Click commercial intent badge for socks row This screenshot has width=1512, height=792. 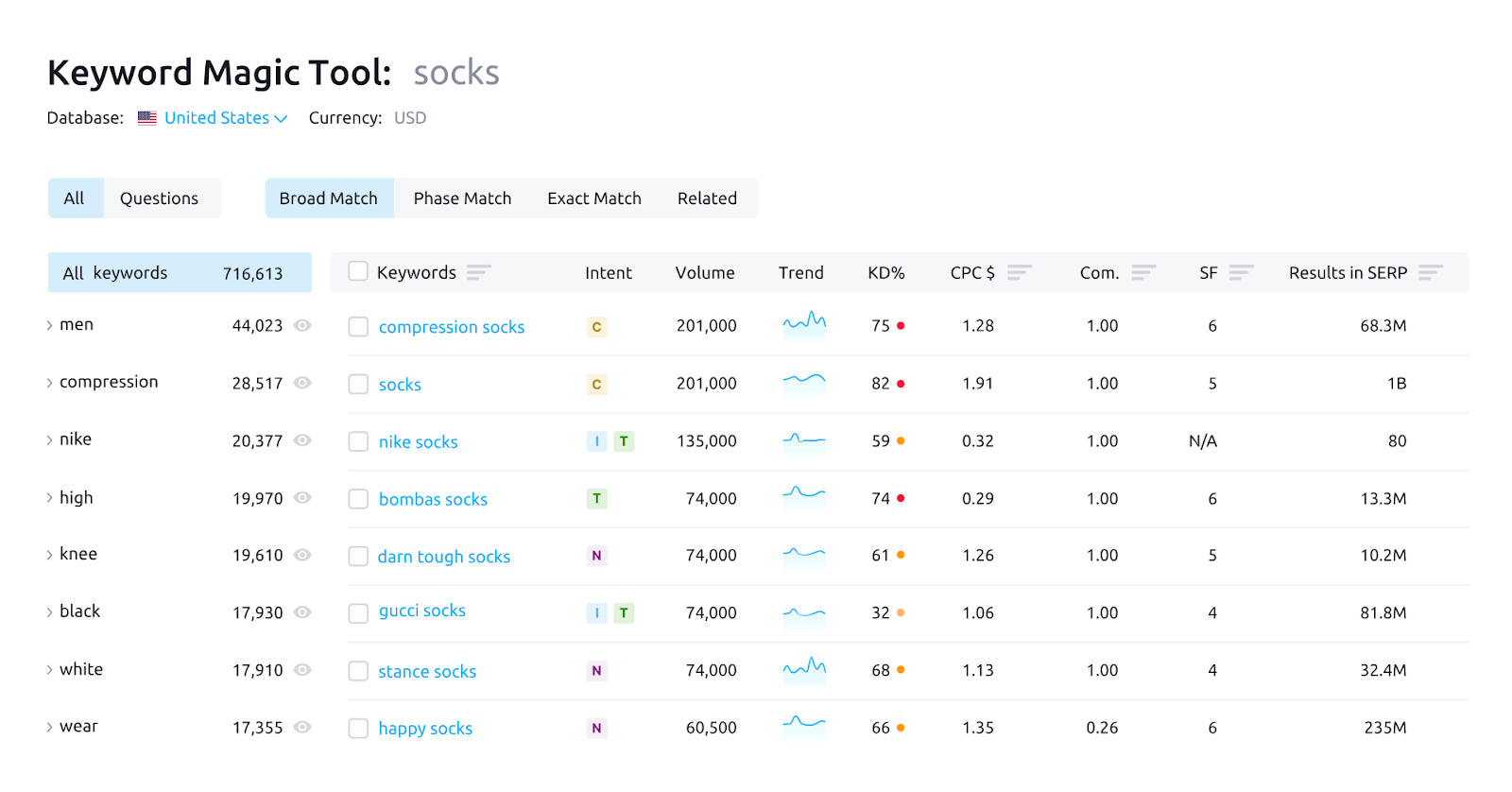click(596, 385)
